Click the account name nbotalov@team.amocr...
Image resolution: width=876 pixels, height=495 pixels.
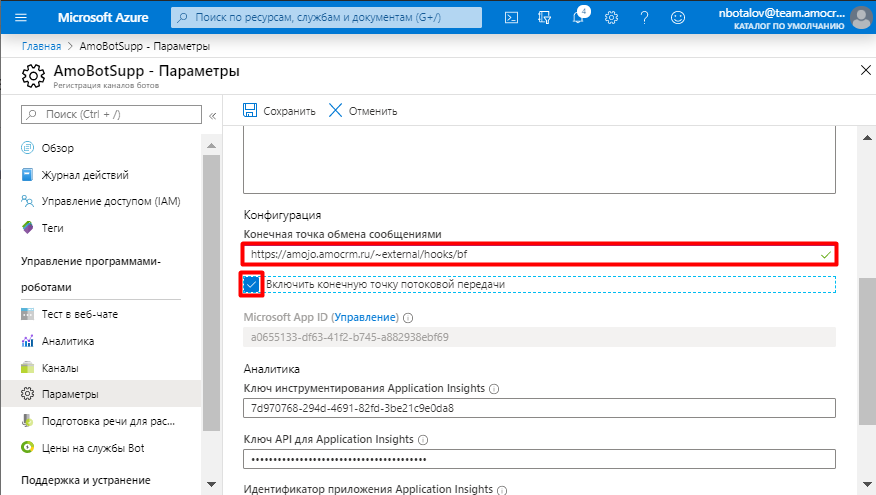pyautogui.click(x=781, y=13)
